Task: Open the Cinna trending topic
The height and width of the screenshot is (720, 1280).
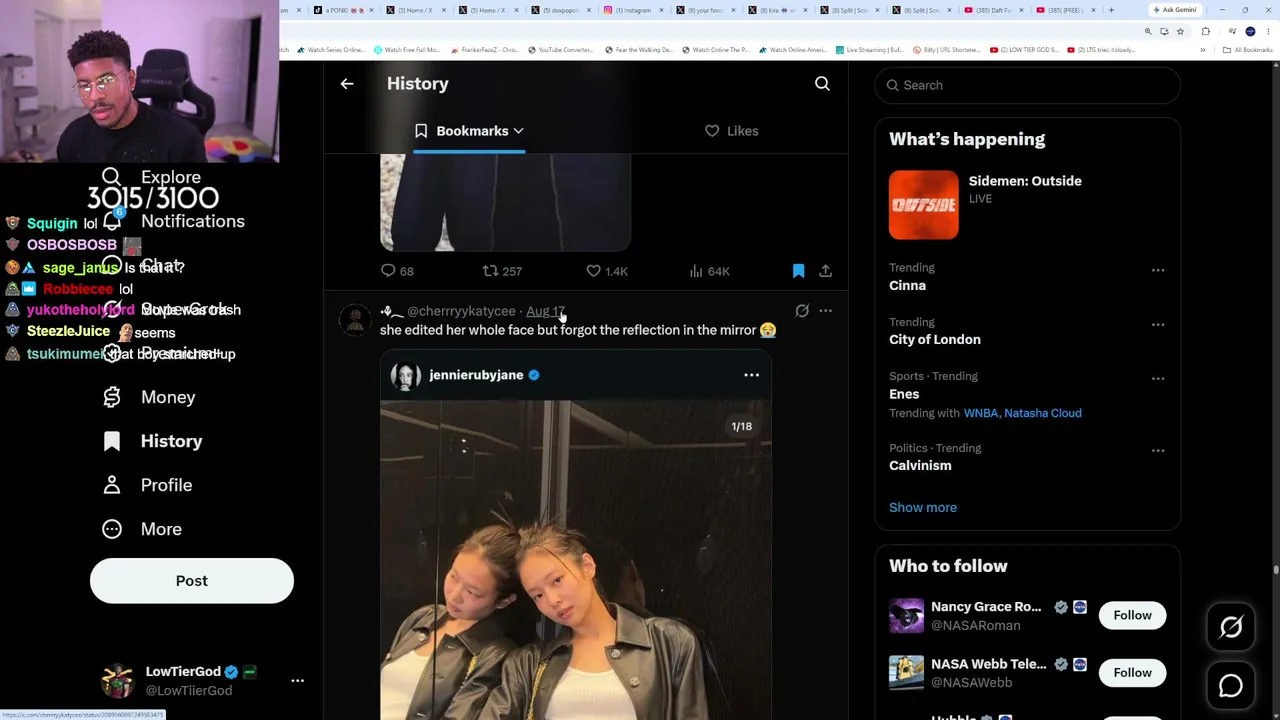Action: coord(907,285)
